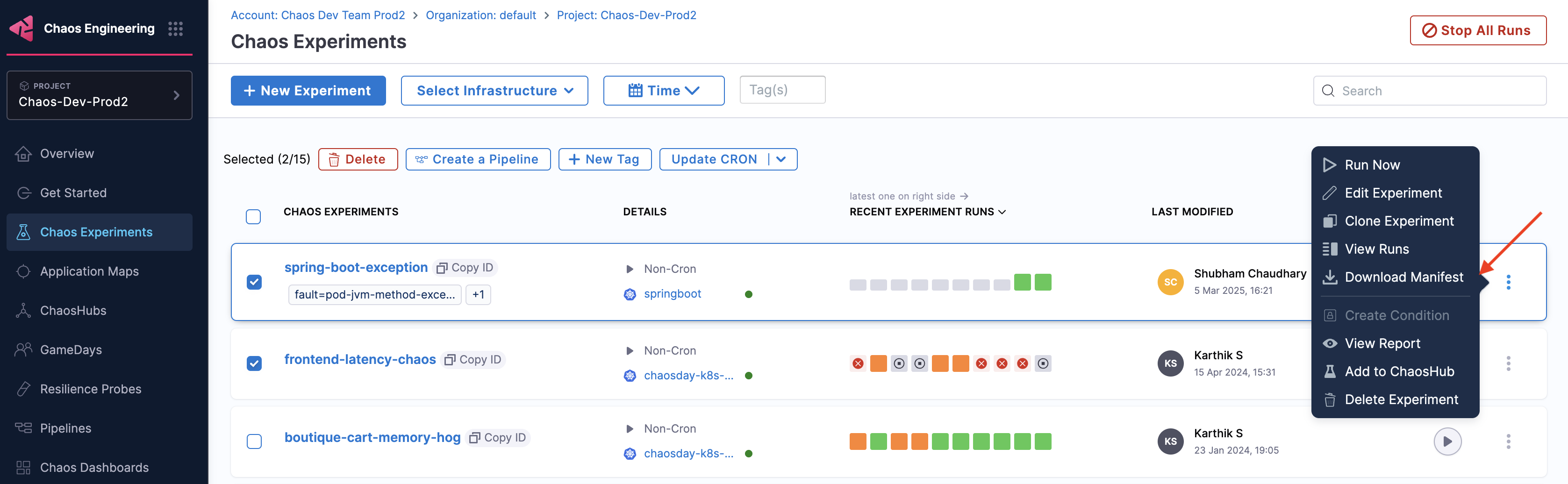Viewport: 1568px width, 484px height.
Task: Run the boutique-cart-memory-hog experiment play button
Action: click(1447, 441)
